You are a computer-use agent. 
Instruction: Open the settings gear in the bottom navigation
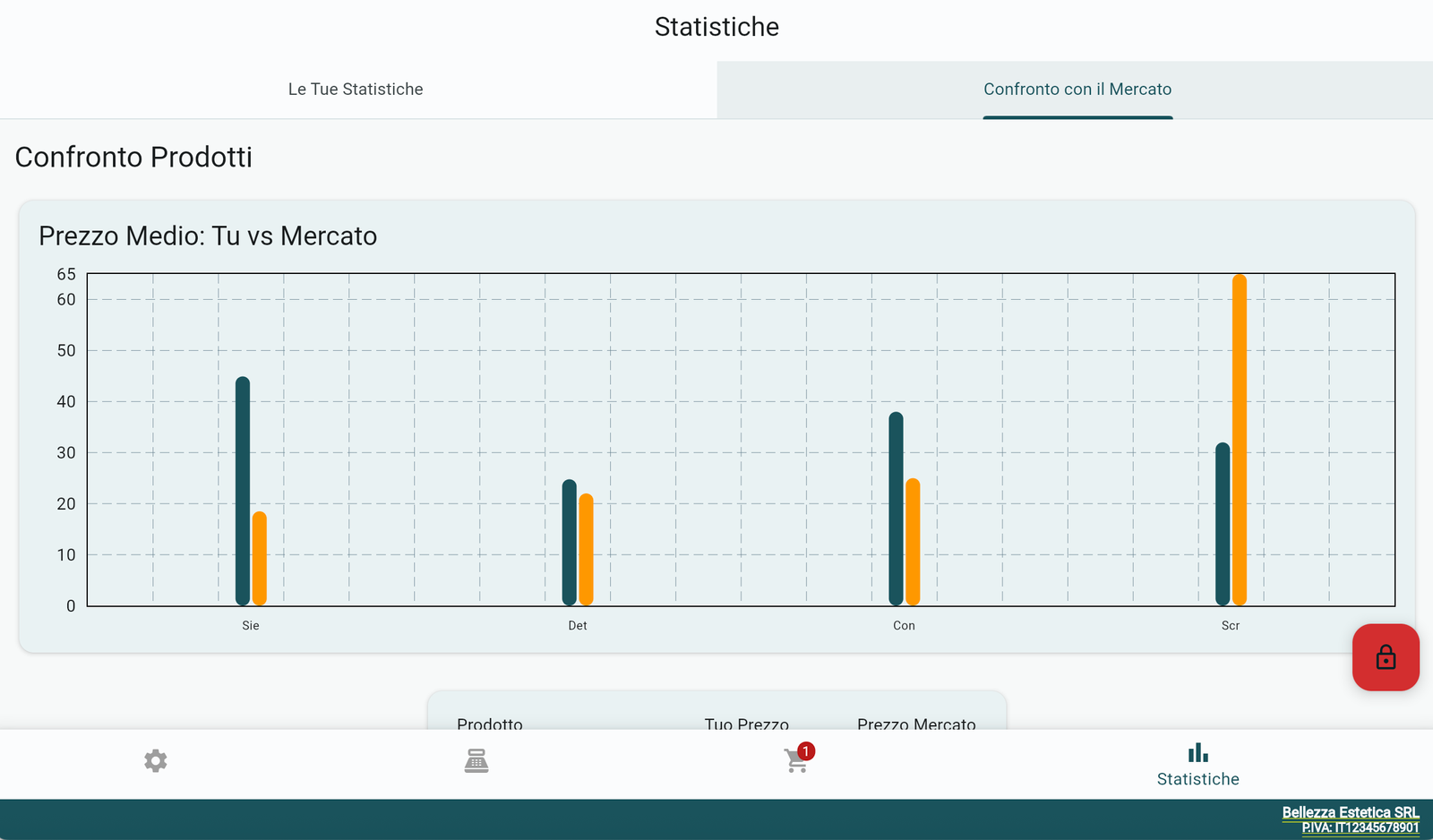pyautogui.click(x=156, y=761)
